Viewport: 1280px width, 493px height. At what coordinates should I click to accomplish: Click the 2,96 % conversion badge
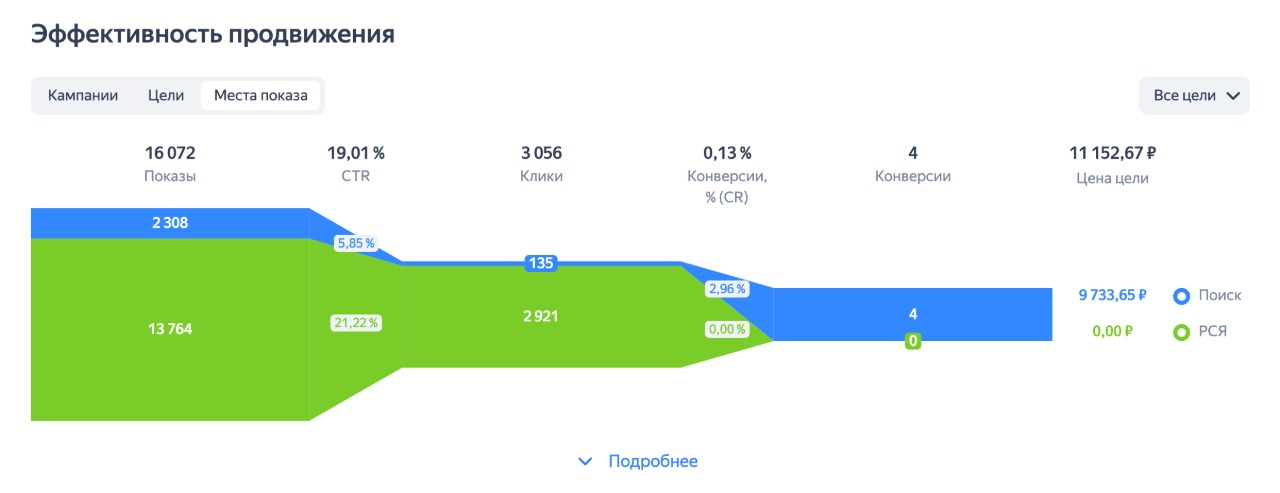(x=726, y=289)
